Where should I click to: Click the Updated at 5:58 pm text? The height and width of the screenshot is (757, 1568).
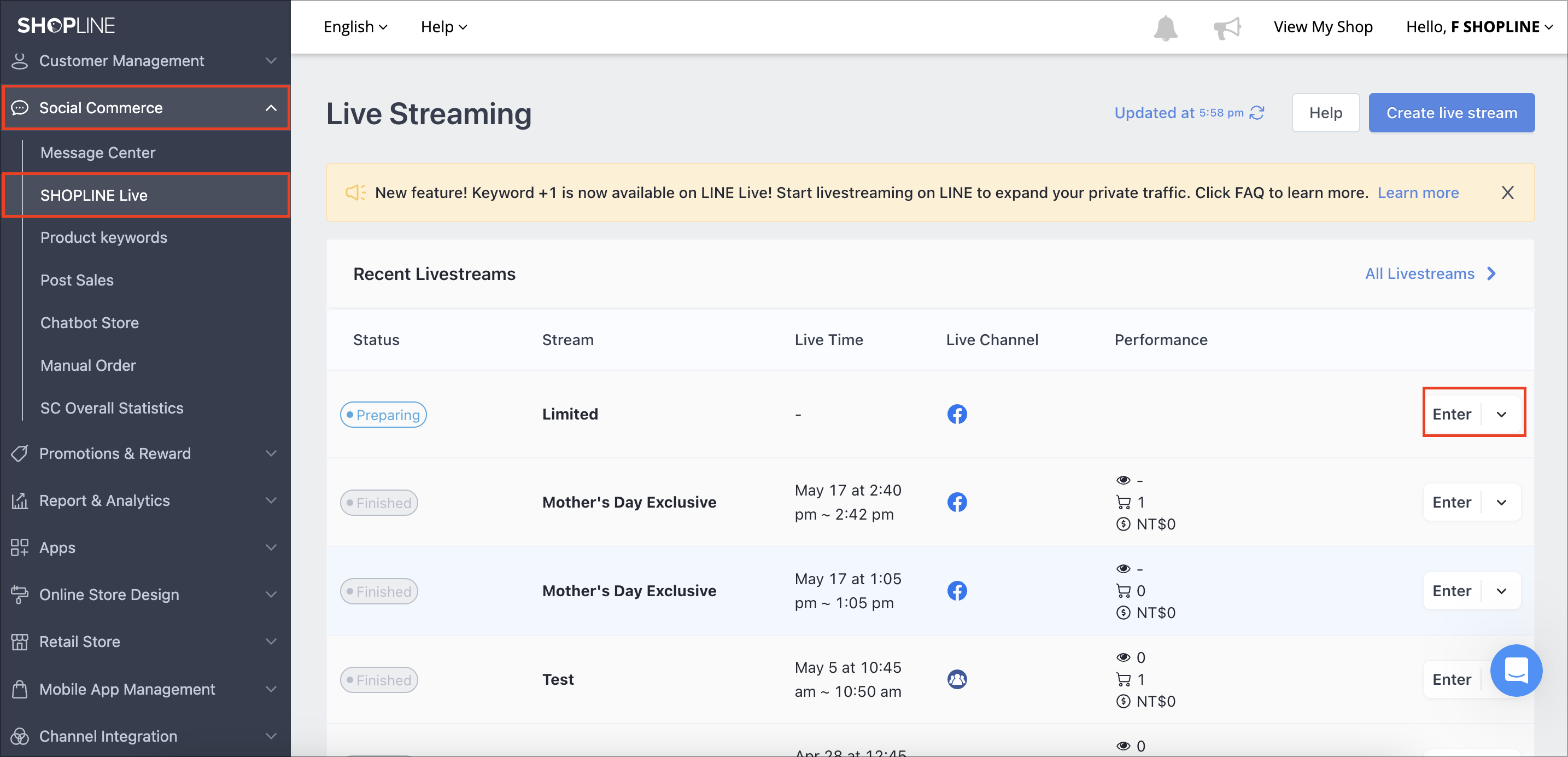pyautogui.click(x=1178, y=113)
